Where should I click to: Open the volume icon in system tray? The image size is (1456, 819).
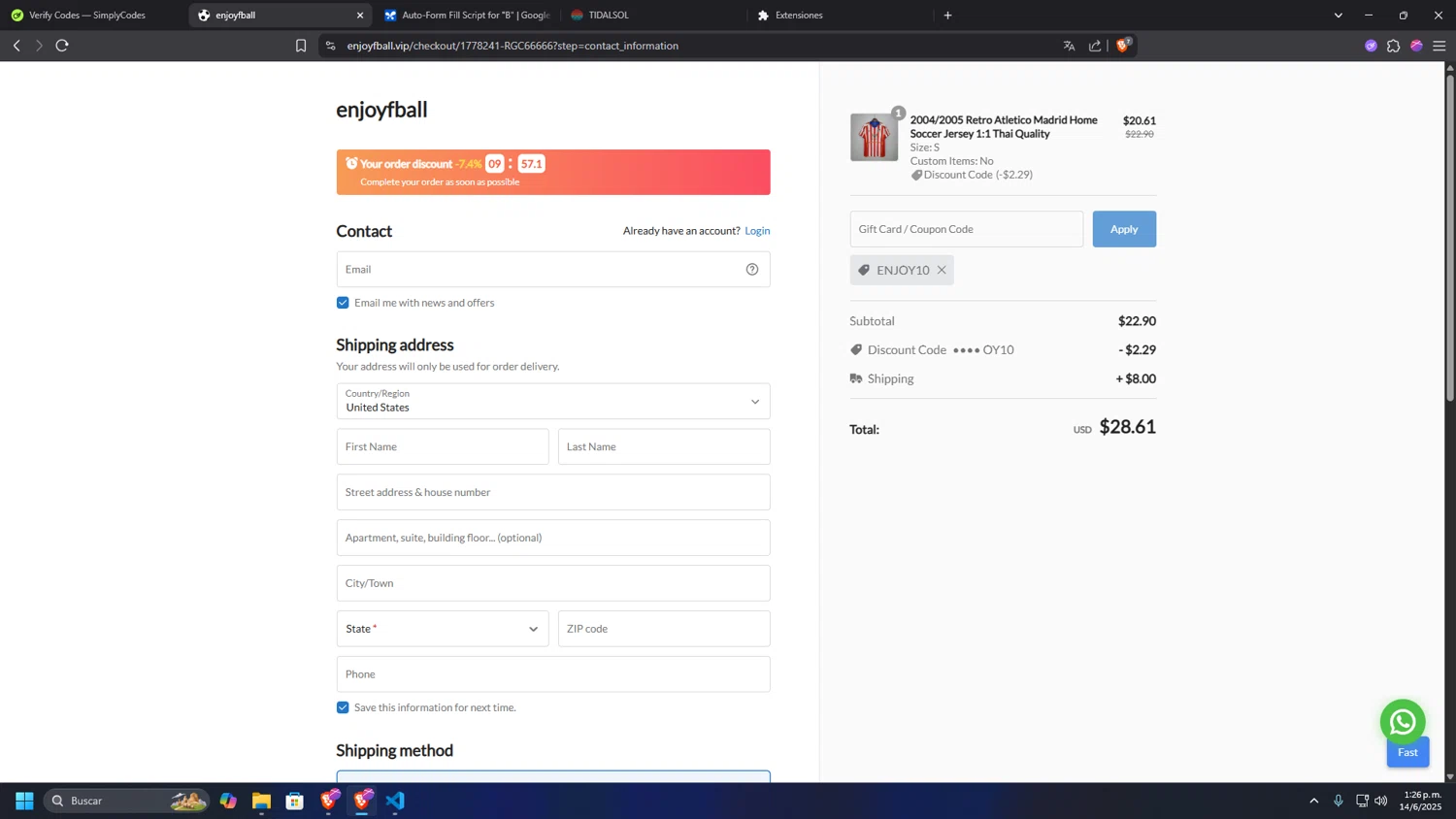click(1381, 801)
